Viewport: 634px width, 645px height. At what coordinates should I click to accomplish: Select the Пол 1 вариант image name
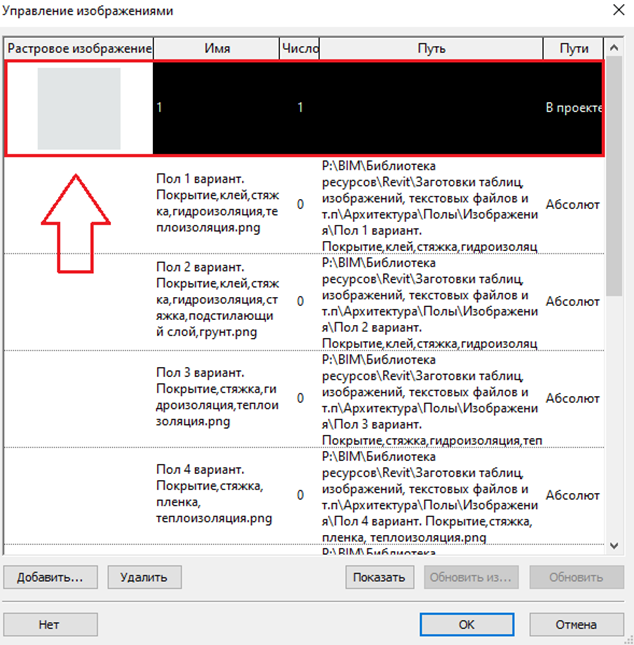[x=217, y=203]
